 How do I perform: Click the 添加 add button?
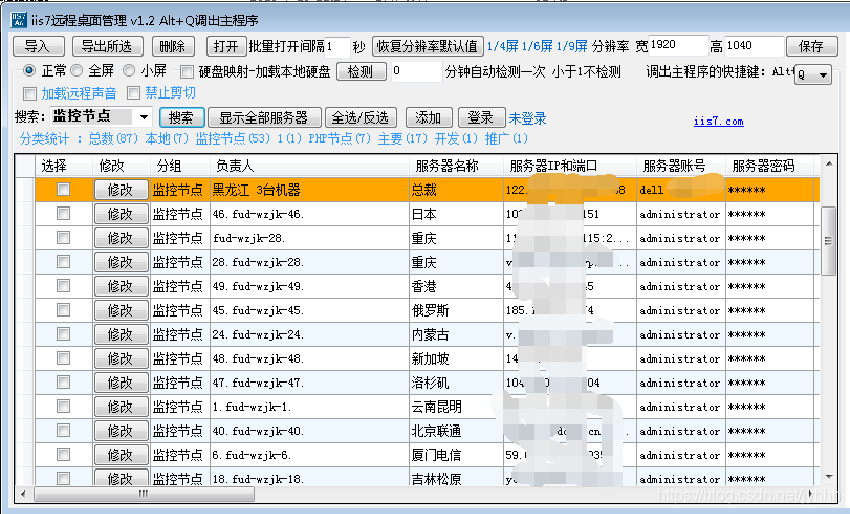coord(428,118)
